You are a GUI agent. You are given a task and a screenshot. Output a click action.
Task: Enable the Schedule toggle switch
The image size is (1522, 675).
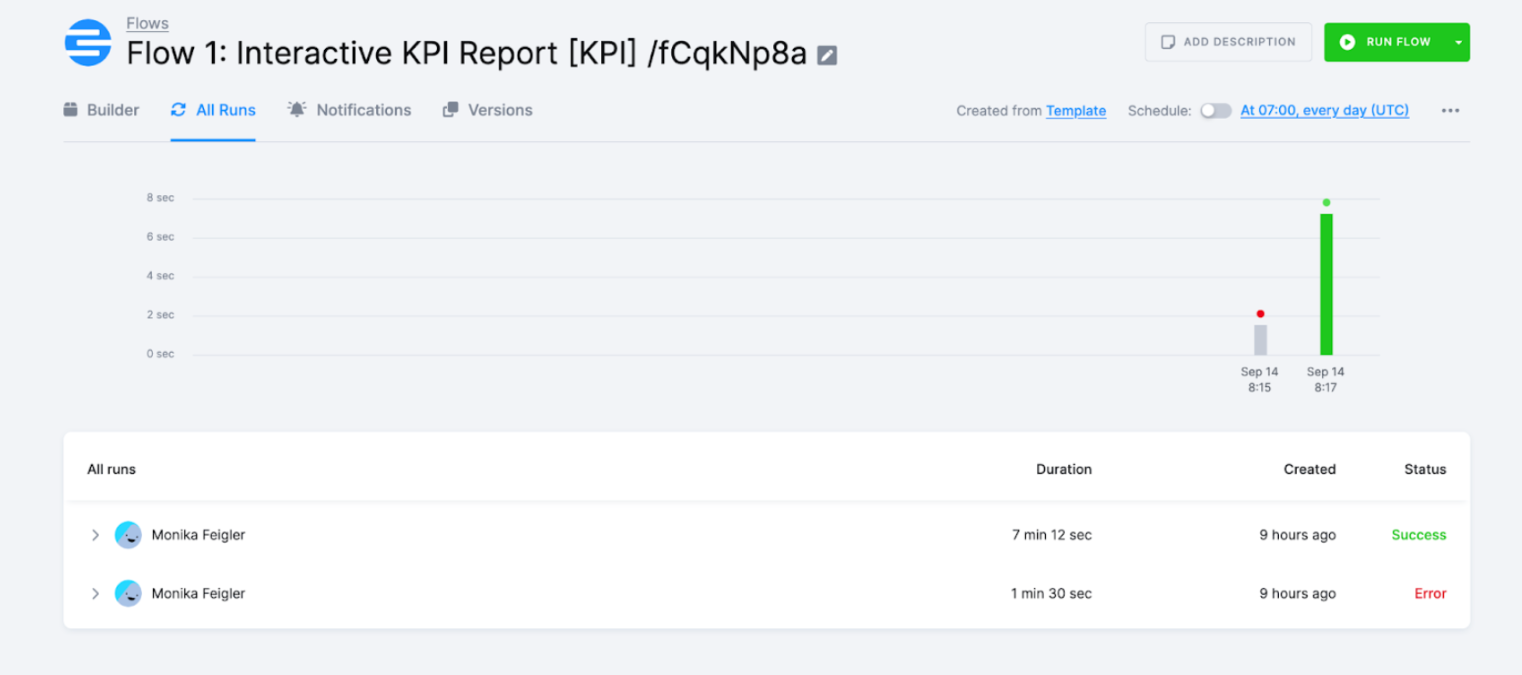(x=1216, y=111)
